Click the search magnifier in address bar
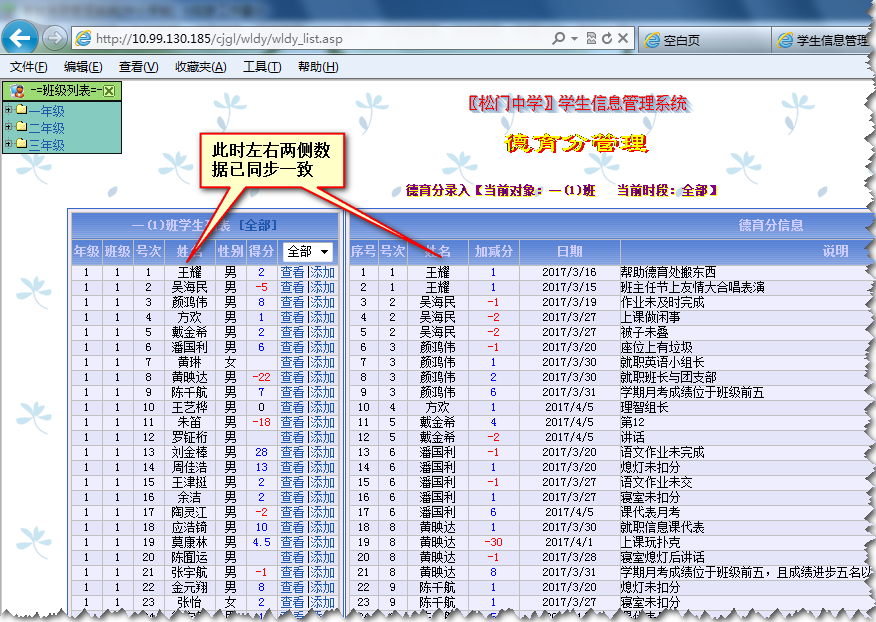This screenshot has height=622, width=876. (x=559, y=39)
